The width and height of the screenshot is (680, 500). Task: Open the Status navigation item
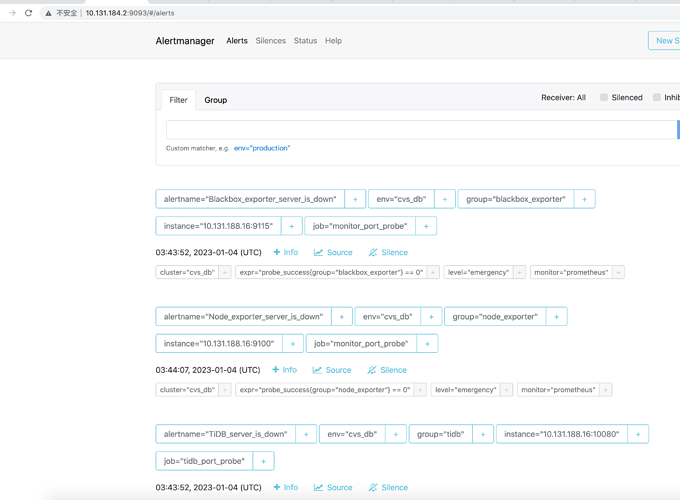click(x=305, y=41)
